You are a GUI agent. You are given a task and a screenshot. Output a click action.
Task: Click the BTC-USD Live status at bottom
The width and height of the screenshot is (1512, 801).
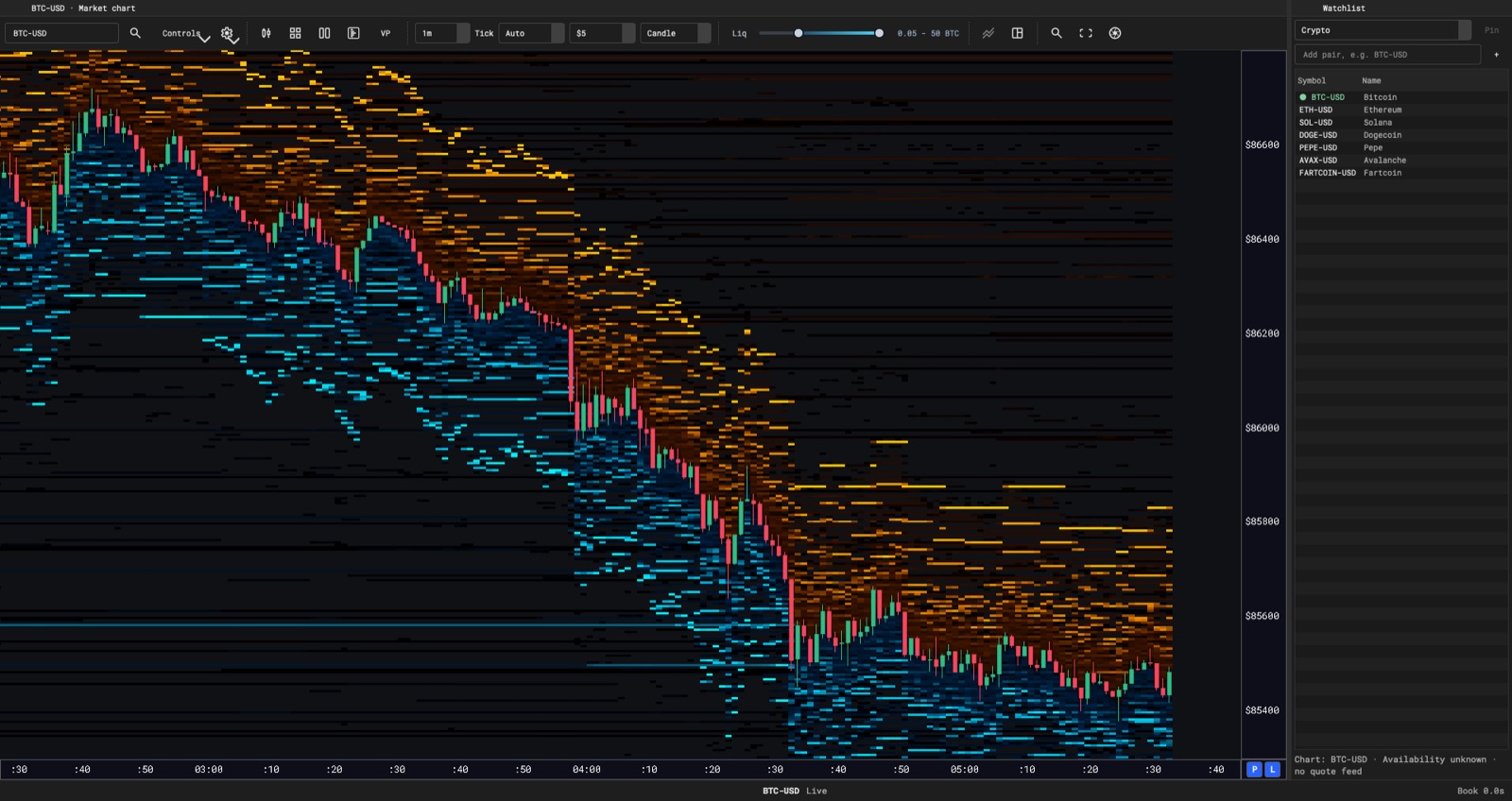(795, 792)
